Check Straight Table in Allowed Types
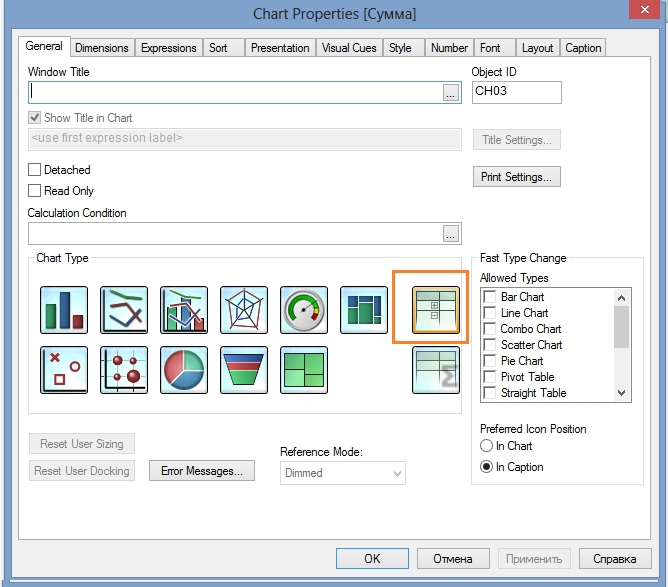This screenshot has height=587, width=668. point(490,393)
